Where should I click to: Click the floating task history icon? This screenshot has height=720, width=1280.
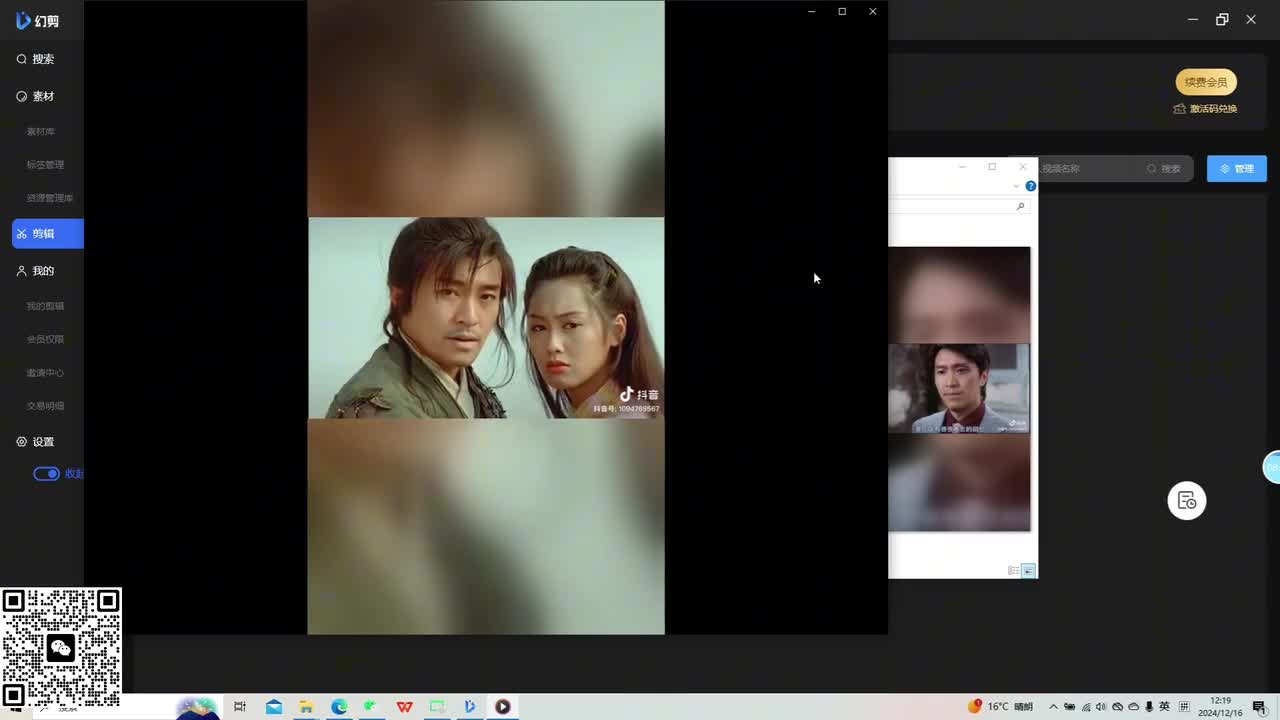point(1187,501)
